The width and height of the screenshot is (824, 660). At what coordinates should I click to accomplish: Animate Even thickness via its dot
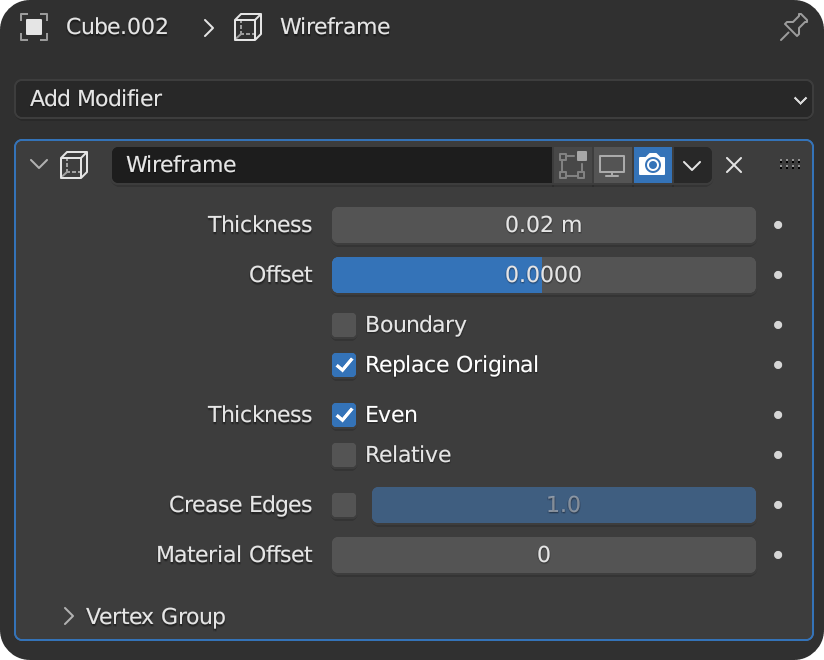click(x=778, y=415)
